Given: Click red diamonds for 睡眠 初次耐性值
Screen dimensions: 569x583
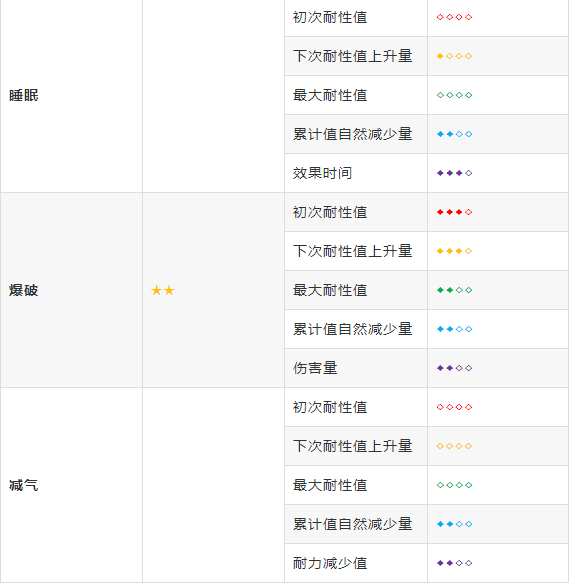Looking at the screenshot, I should coord(454,17).
